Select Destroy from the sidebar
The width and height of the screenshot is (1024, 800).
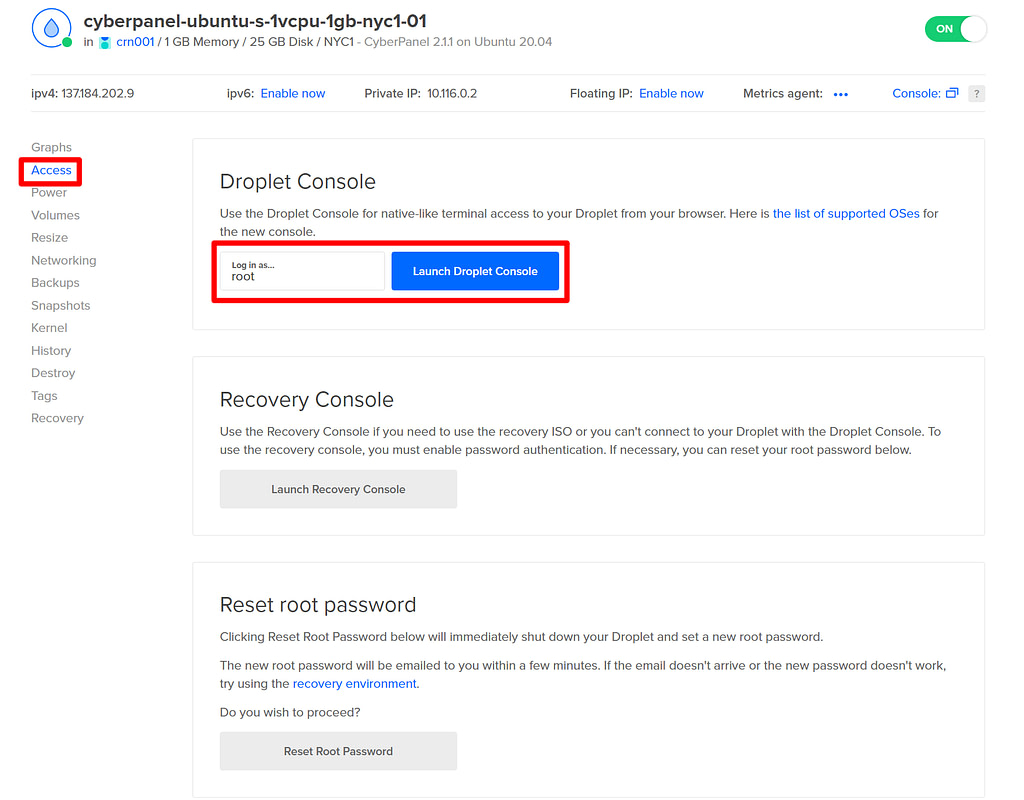53,372
